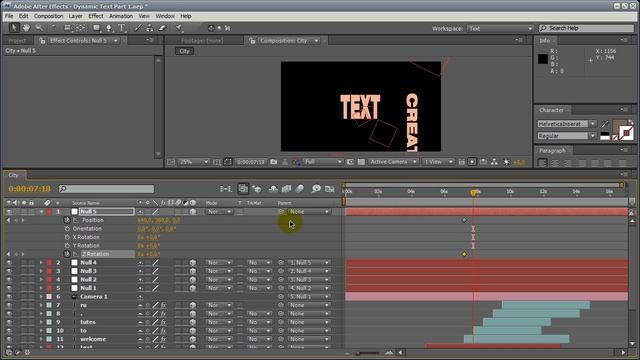Select the Hand tool
This screenshot has width=640, height=360.
tap(26, 28)
